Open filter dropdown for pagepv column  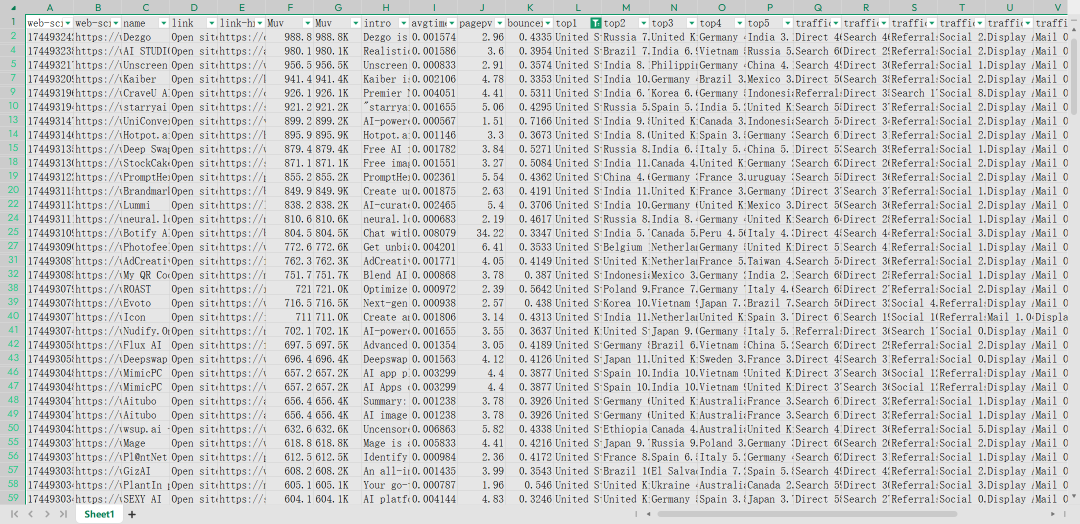coord(499,23)
